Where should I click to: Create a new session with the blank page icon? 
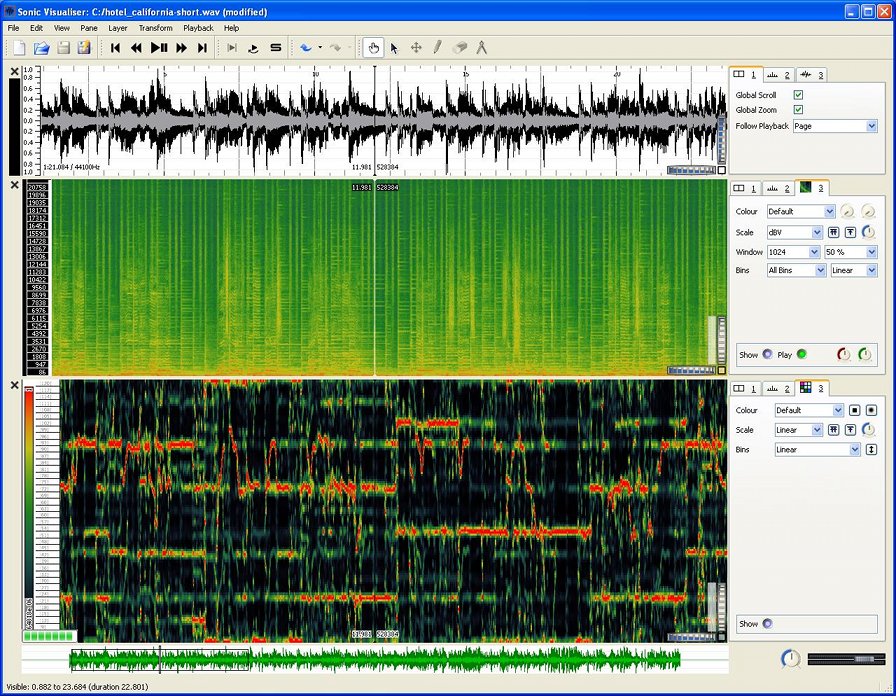click(19, 48)
